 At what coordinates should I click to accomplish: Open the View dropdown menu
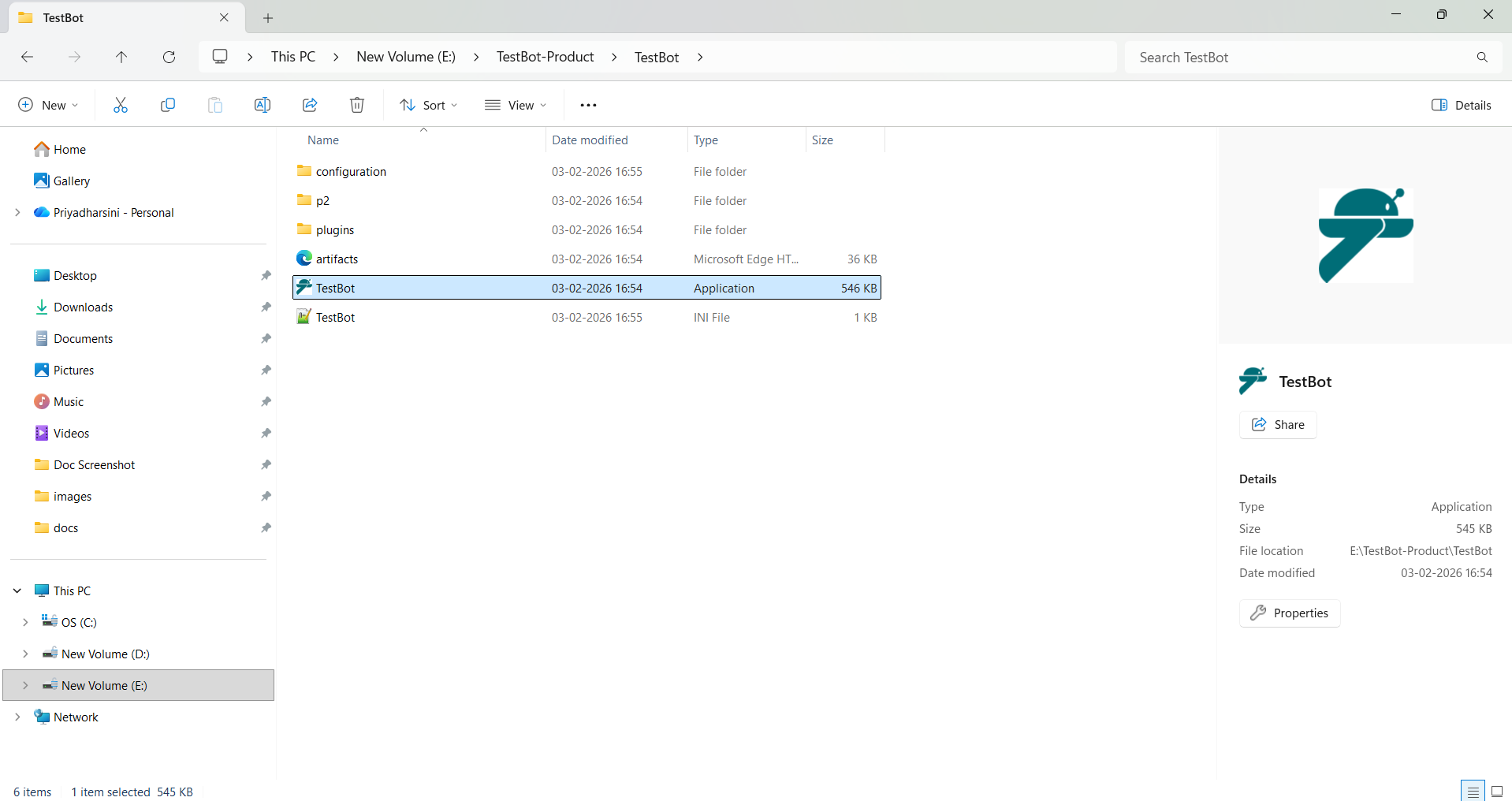[516, 105]
